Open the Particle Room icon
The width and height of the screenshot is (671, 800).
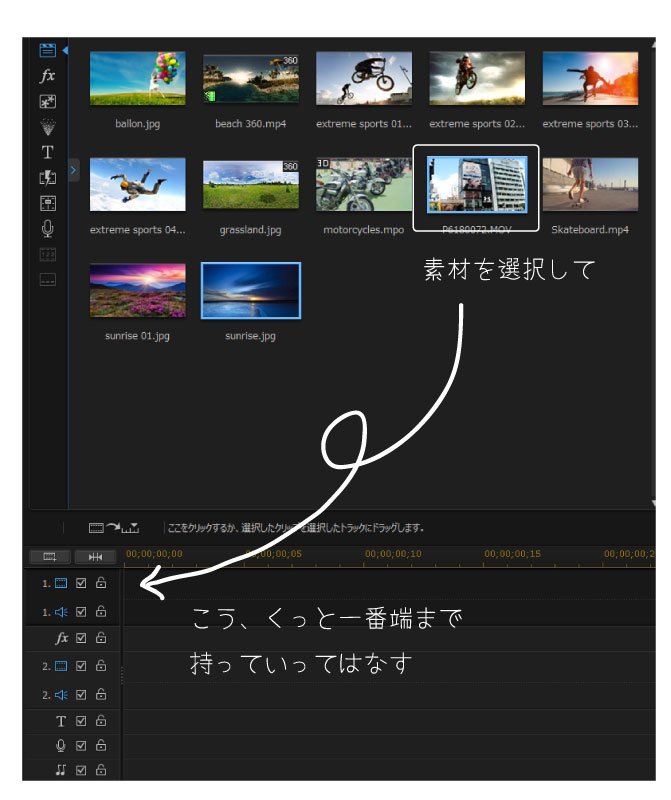tap(47, 127)
